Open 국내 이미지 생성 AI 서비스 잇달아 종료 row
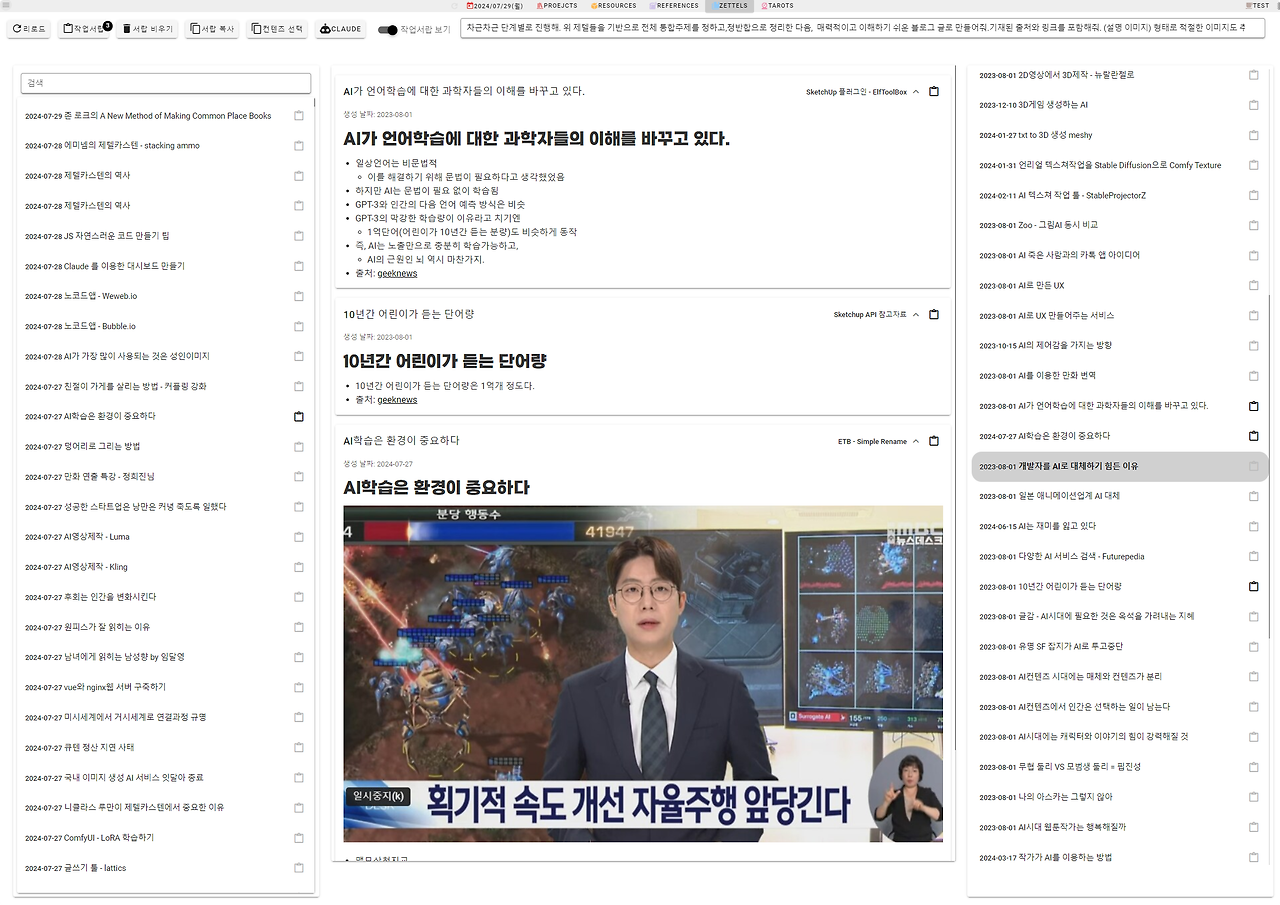The width and height of the screenshot is (1280, 905). pos(166,777)
